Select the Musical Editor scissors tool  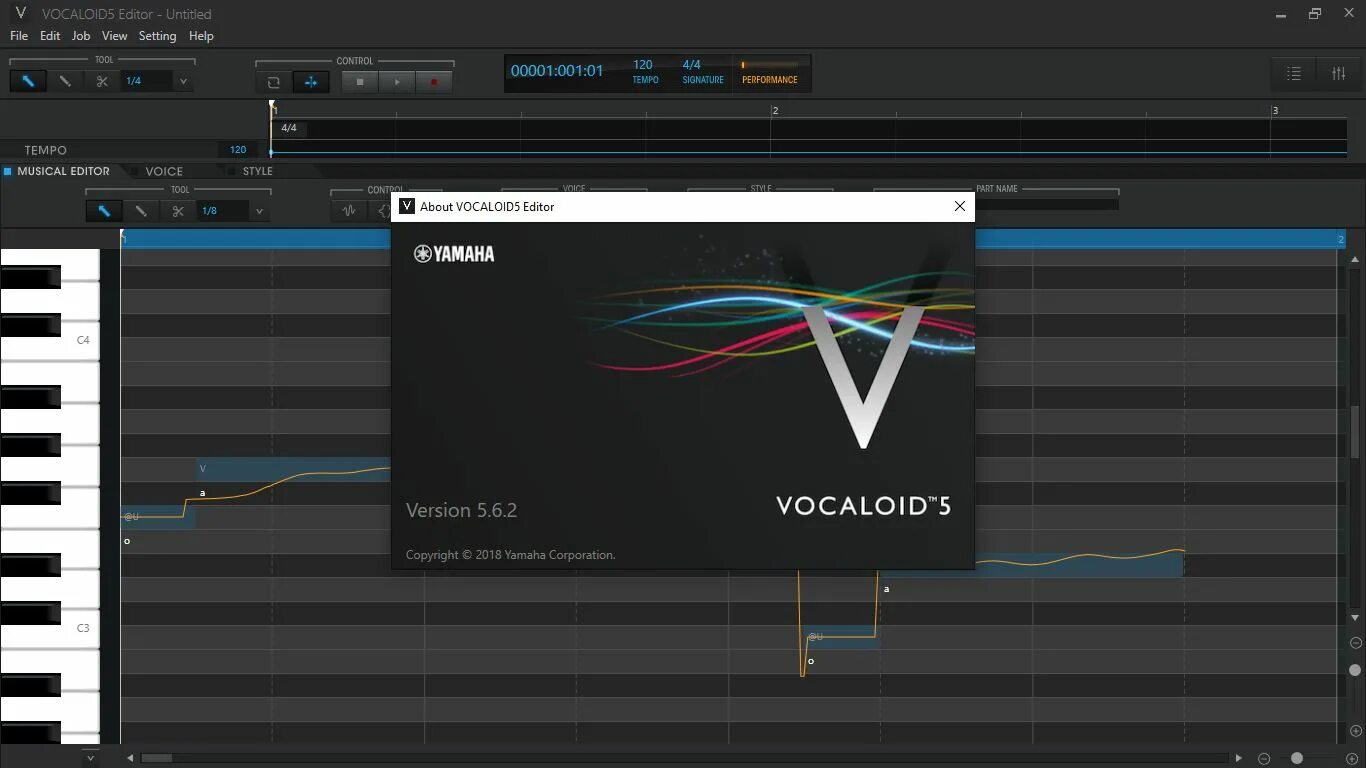178,211
